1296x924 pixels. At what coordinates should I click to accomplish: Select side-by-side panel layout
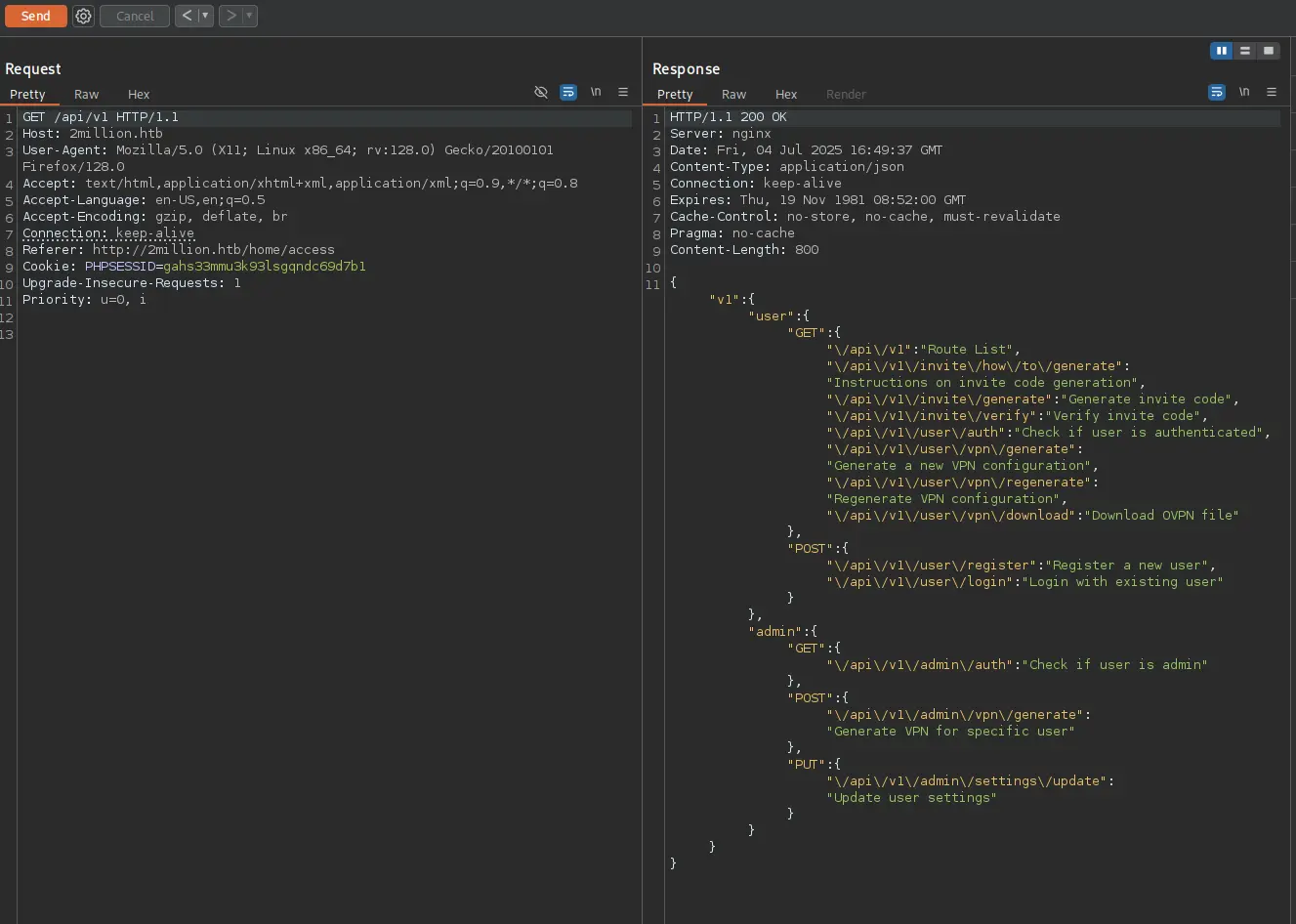pyautogui.click(x=1221, y=51)
